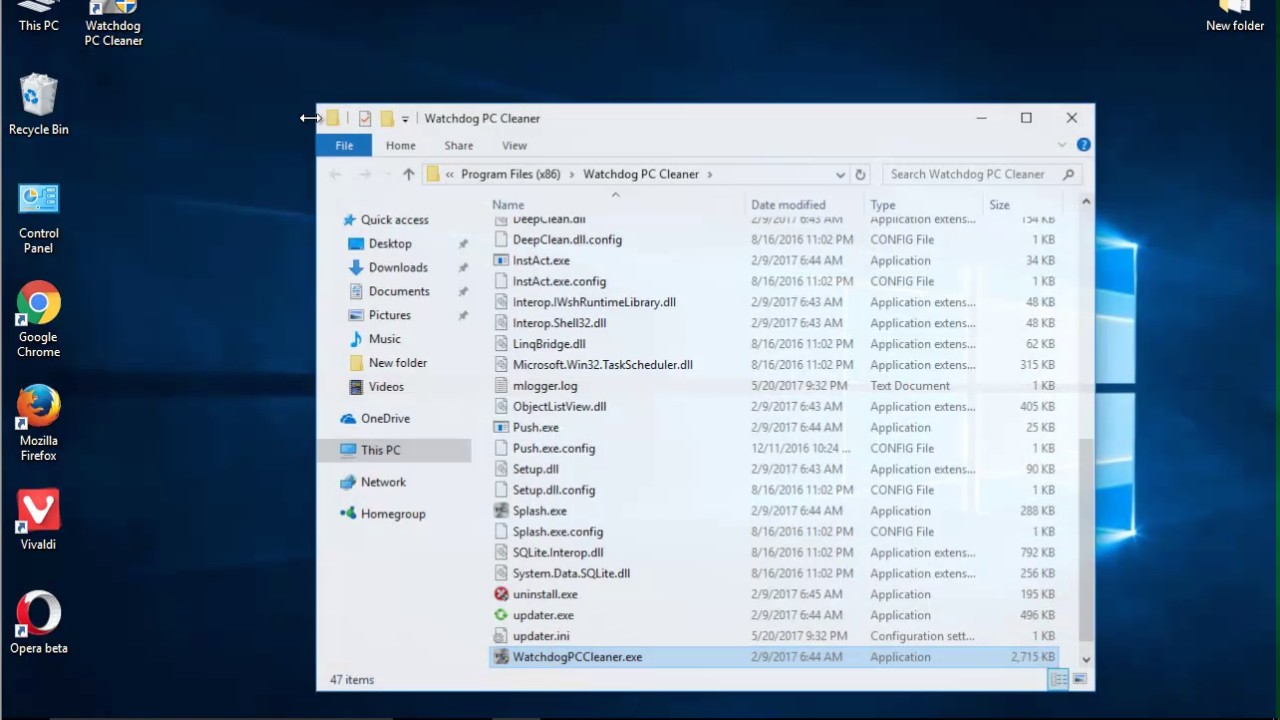Select the WatchdogPCCleaner.exe file icon
Viewport: 1280px width, 720px height.
click(501, 657)
